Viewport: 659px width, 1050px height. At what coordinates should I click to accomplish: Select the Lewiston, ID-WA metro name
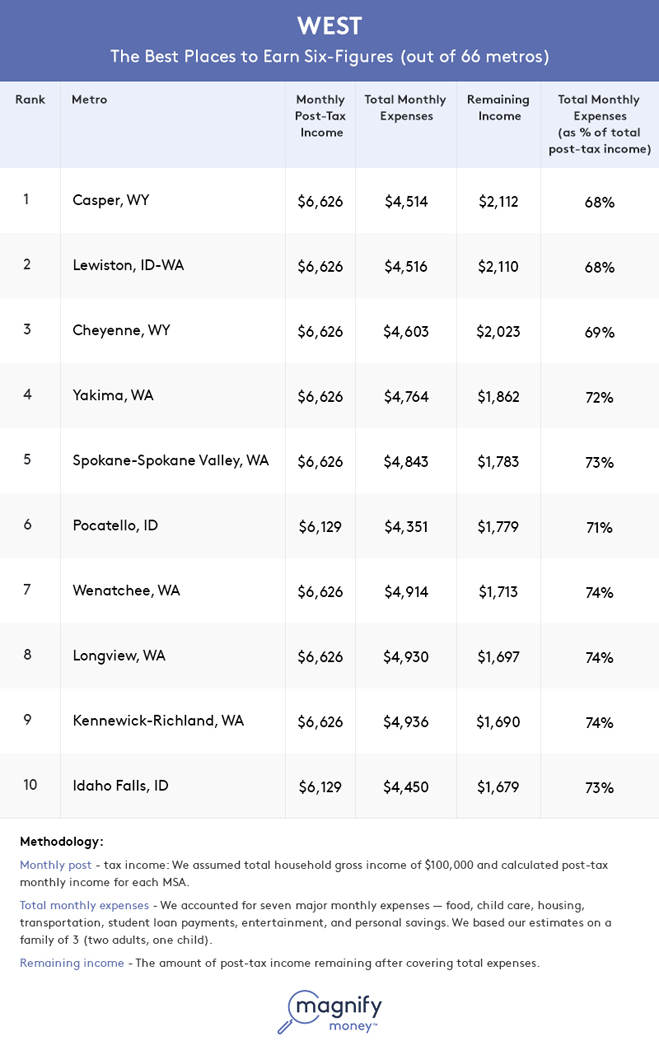[128, 265]
